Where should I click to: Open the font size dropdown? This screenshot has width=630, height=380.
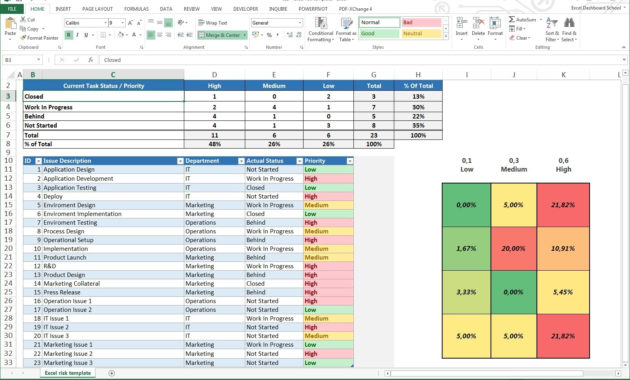pos(122,23)
